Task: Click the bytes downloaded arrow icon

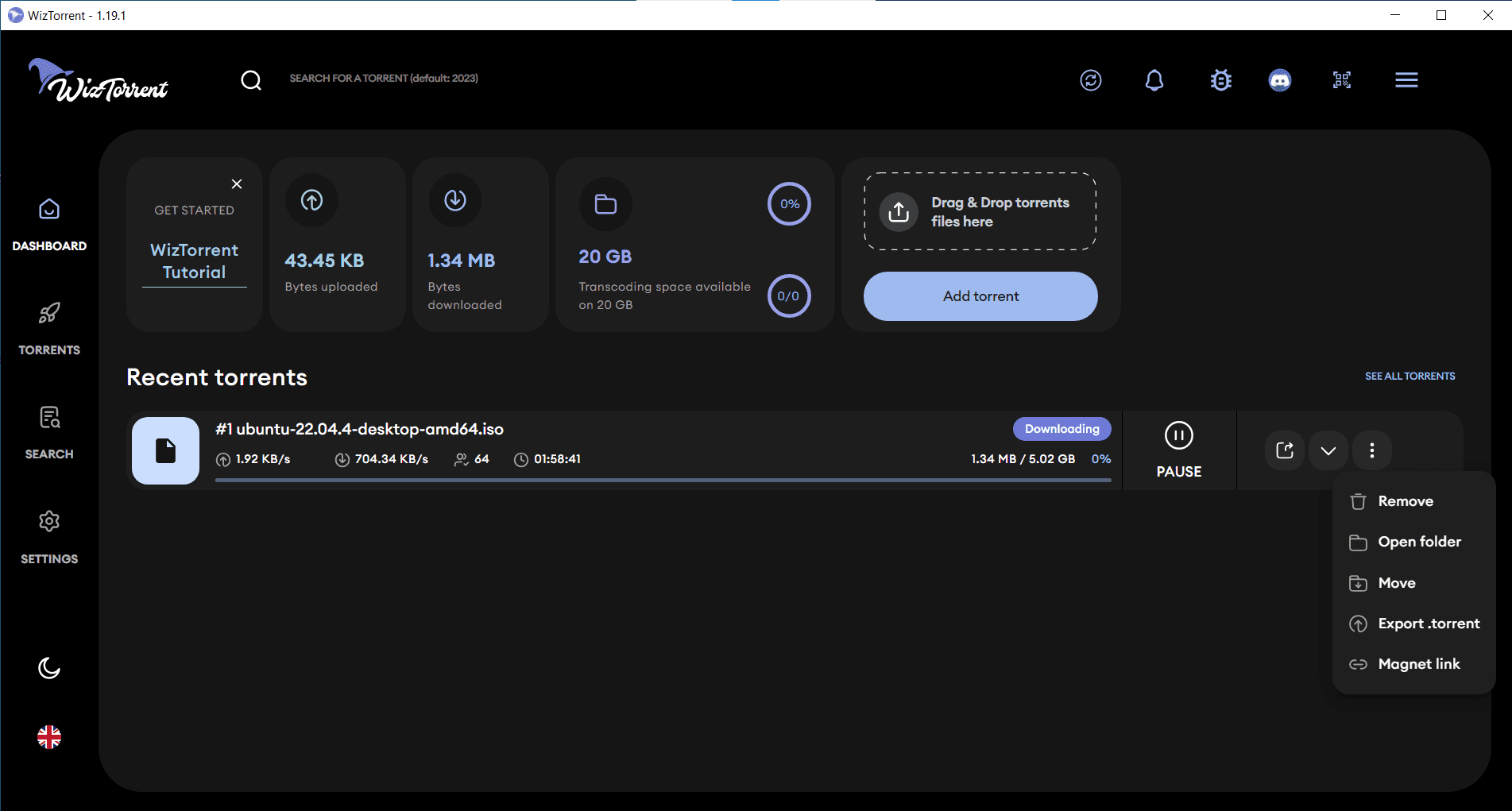Action: 455,200
